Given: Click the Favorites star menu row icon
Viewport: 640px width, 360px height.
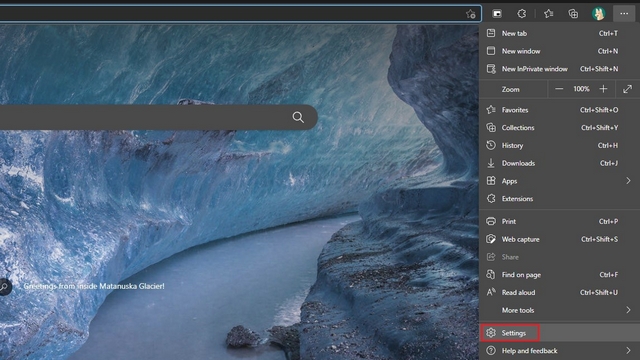Looking at the screenshot, I should tap(491, 110).
